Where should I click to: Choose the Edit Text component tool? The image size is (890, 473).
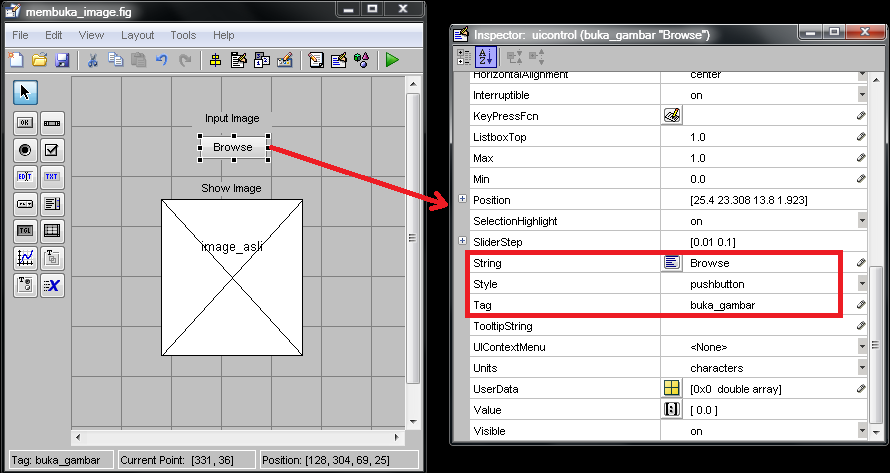[25, 177]
